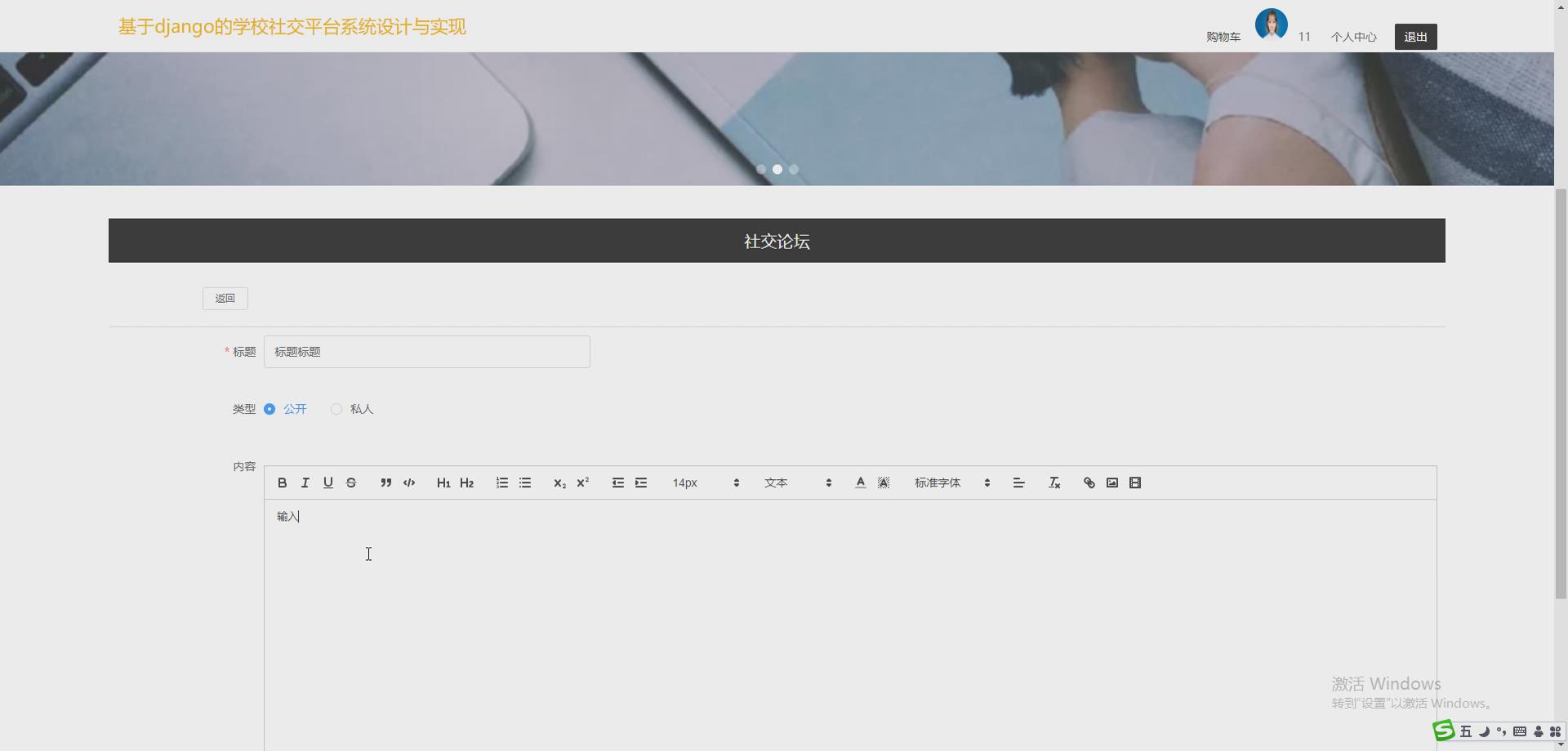
Task: Open the 文本 heading style dropdown
Action: 798,483
